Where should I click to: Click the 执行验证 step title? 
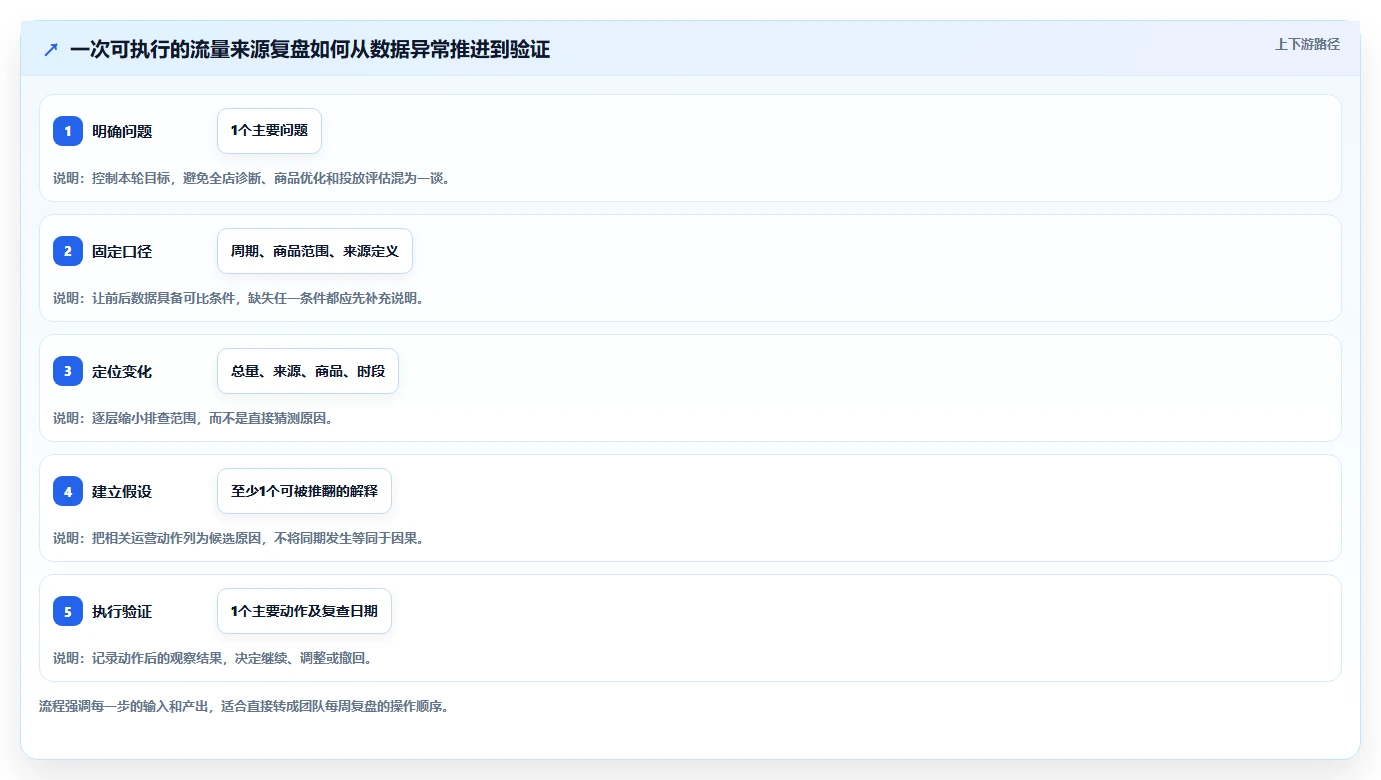pyautogui.click(x=122, y=611)
